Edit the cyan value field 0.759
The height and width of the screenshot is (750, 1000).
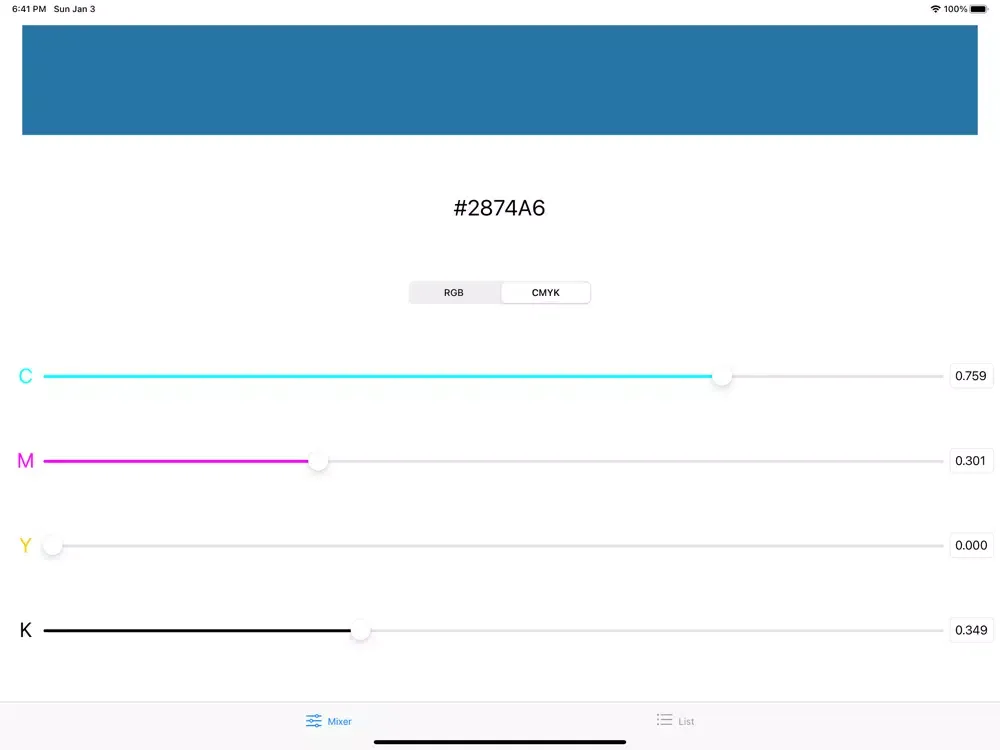pyautogui.click(x=971, y=376)
